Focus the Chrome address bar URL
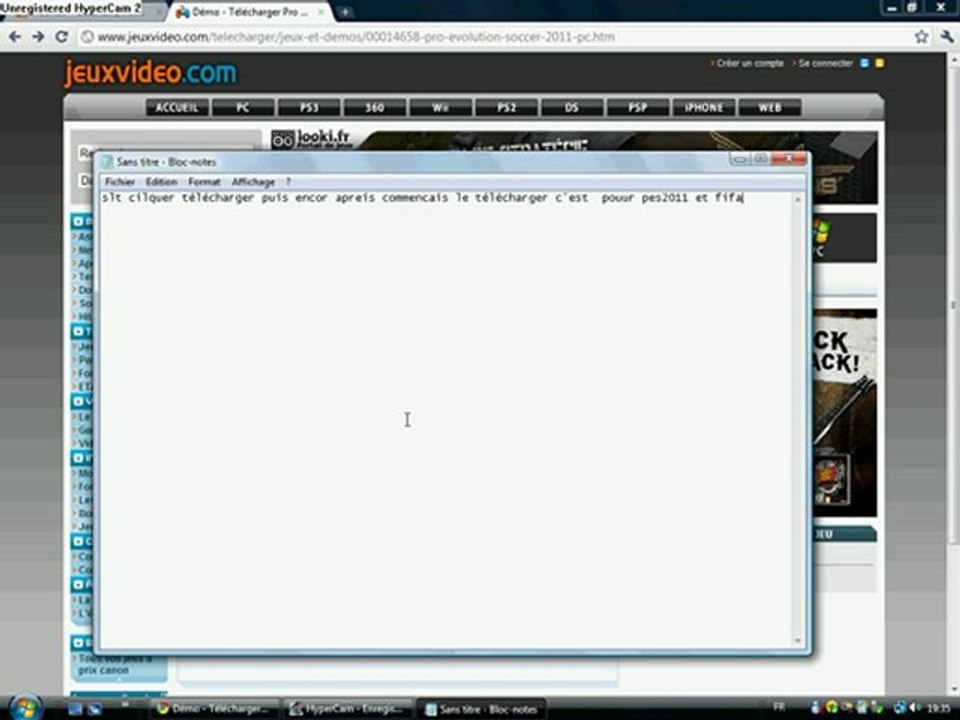The height and width of the screenshot is (720, 960). 356,37
